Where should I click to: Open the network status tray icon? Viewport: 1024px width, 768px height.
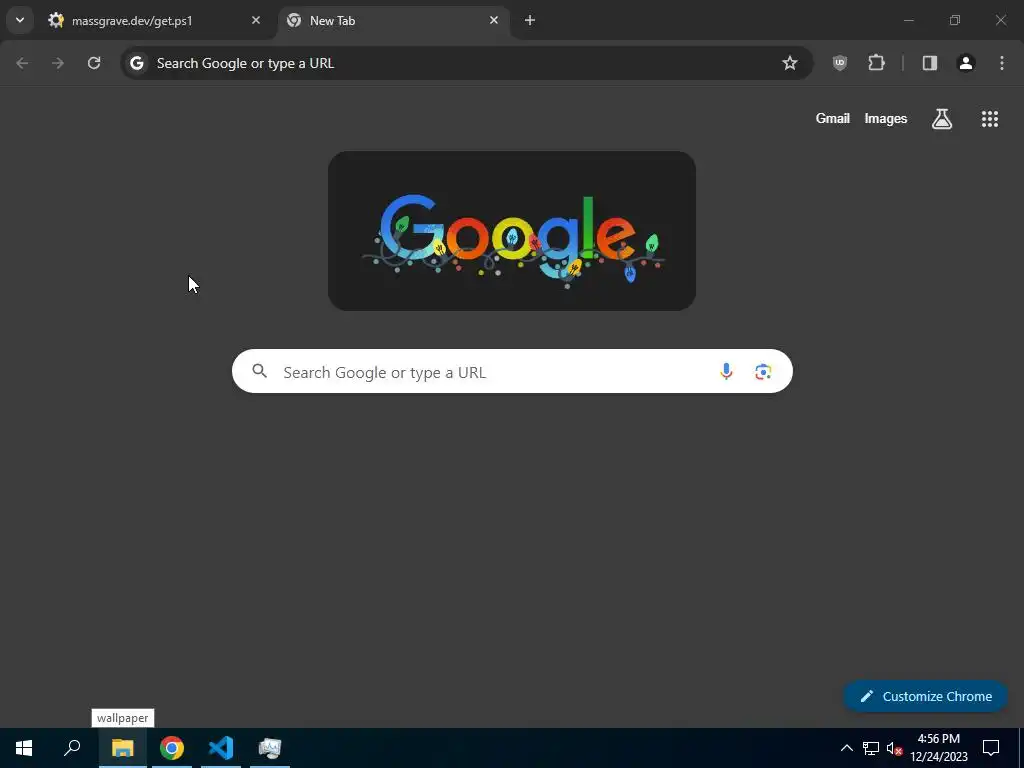[871, 748]
